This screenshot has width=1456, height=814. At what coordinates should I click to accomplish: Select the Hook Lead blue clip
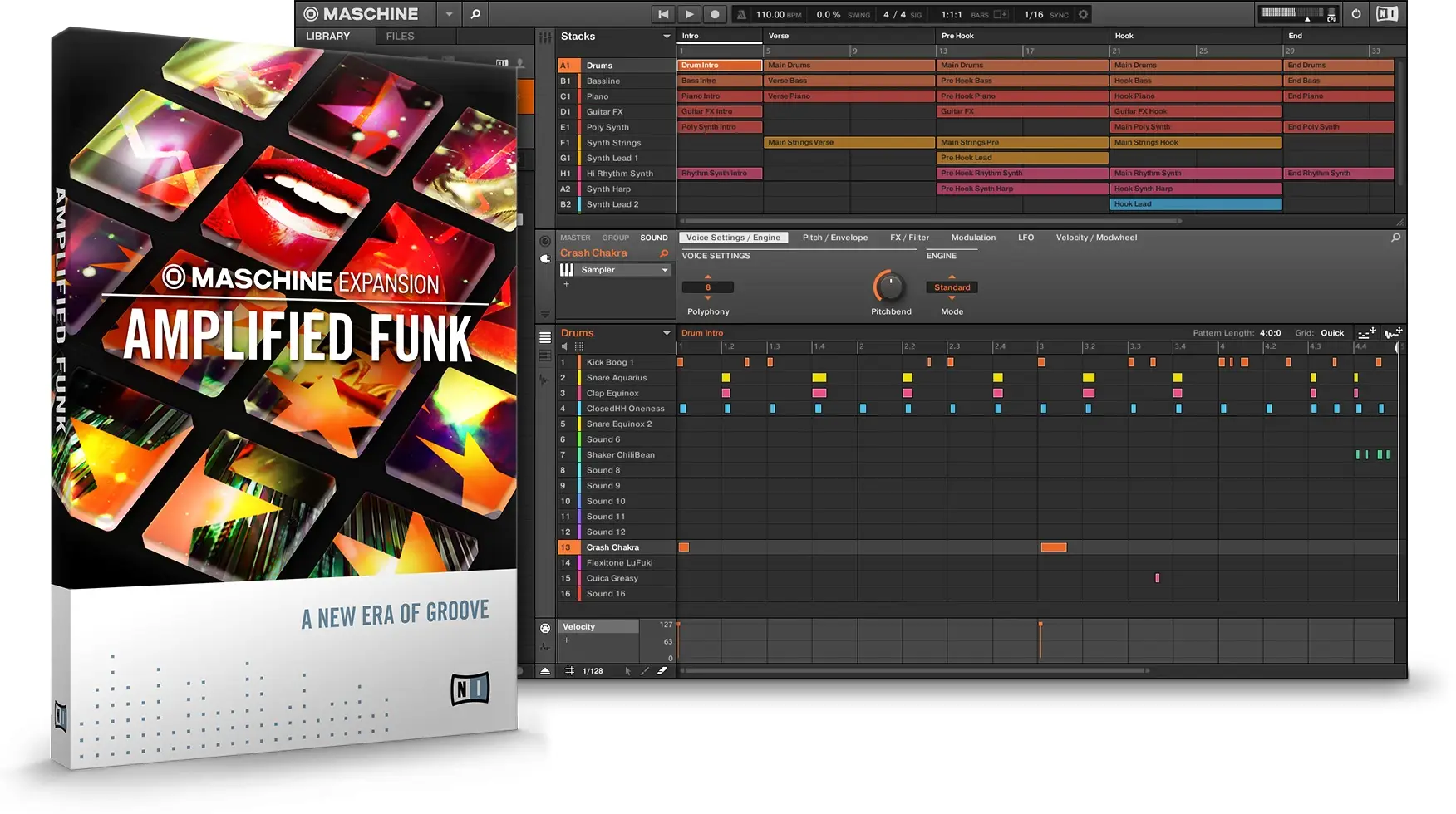pyautogui.click(x=1196, y=204)
